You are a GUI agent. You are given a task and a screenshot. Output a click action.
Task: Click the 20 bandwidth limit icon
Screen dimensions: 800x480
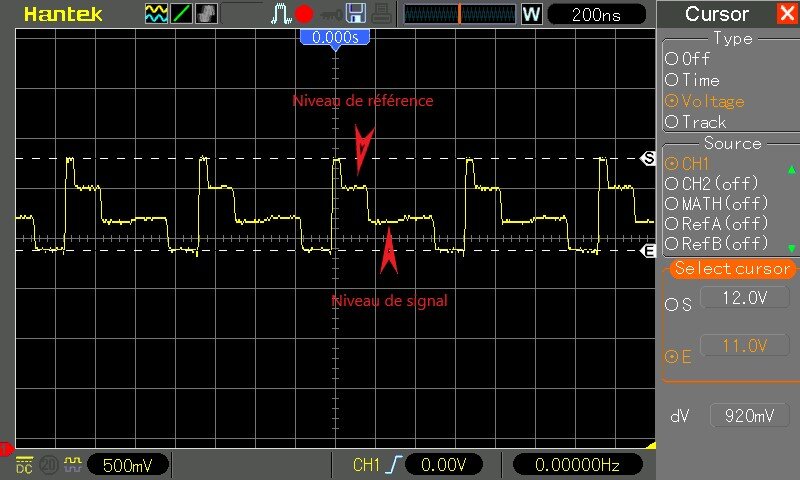click(x=49, y=465)
